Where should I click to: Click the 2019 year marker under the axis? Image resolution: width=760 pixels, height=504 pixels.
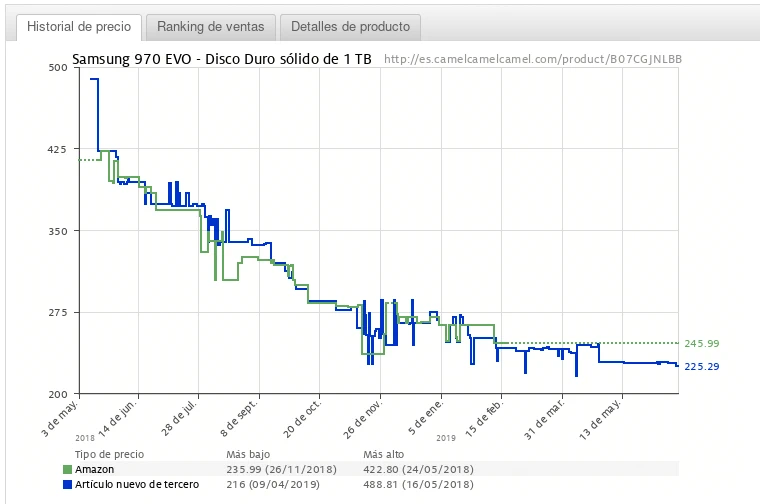pyautogui.click(x=447, y=437)
